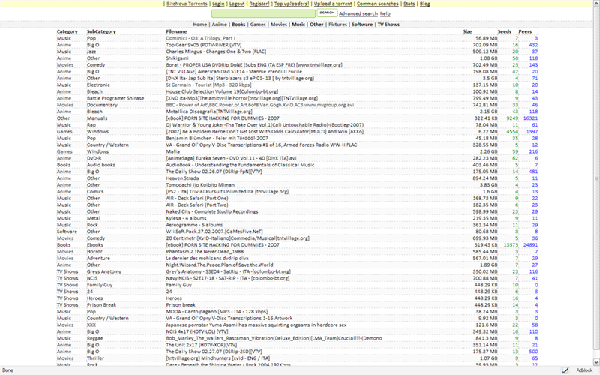Open the Help link beside Advanced search

click(385, 14)
